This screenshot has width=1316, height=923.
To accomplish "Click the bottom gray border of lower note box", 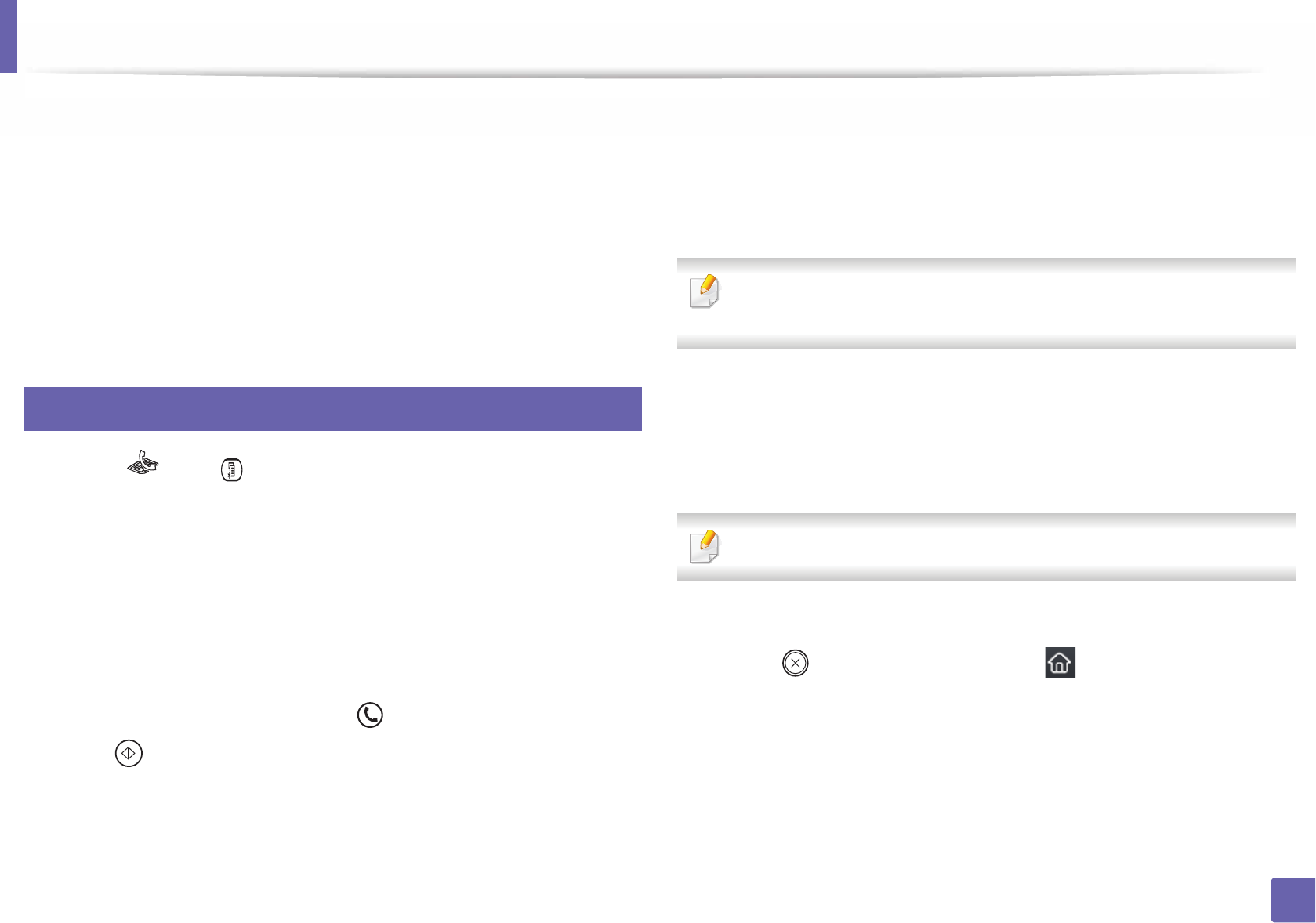I will (985, 575).
